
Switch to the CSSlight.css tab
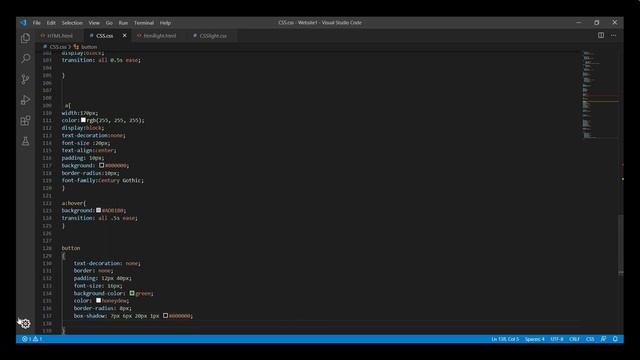(x=212, y=36)
